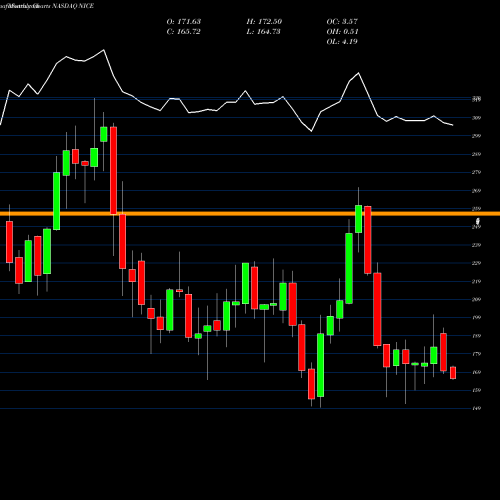Click the NASDAQ NICE chart title
Image resolution: width=500 pixels, height=500 pixels.
pos(73,6)
